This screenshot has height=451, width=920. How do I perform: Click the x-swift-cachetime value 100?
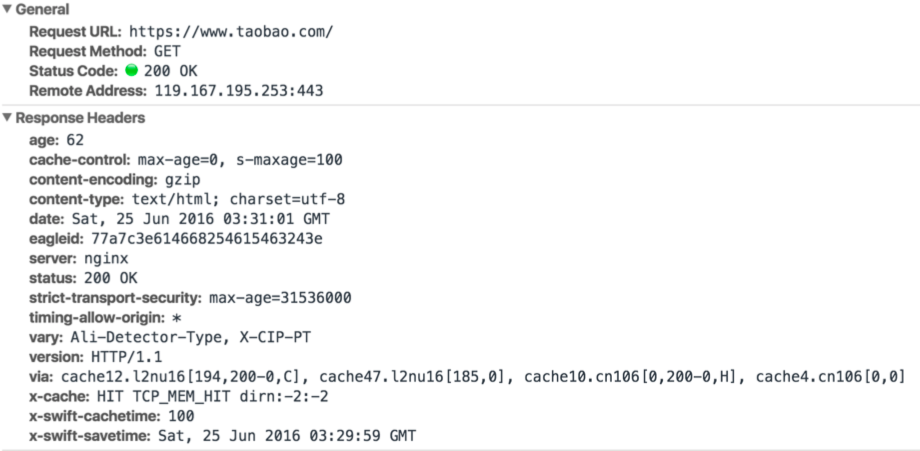coord(181,415)
